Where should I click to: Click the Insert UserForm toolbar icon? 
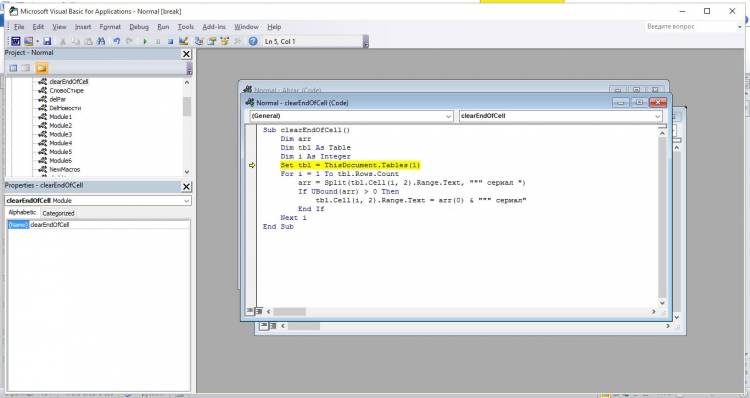tap(29, 42)
